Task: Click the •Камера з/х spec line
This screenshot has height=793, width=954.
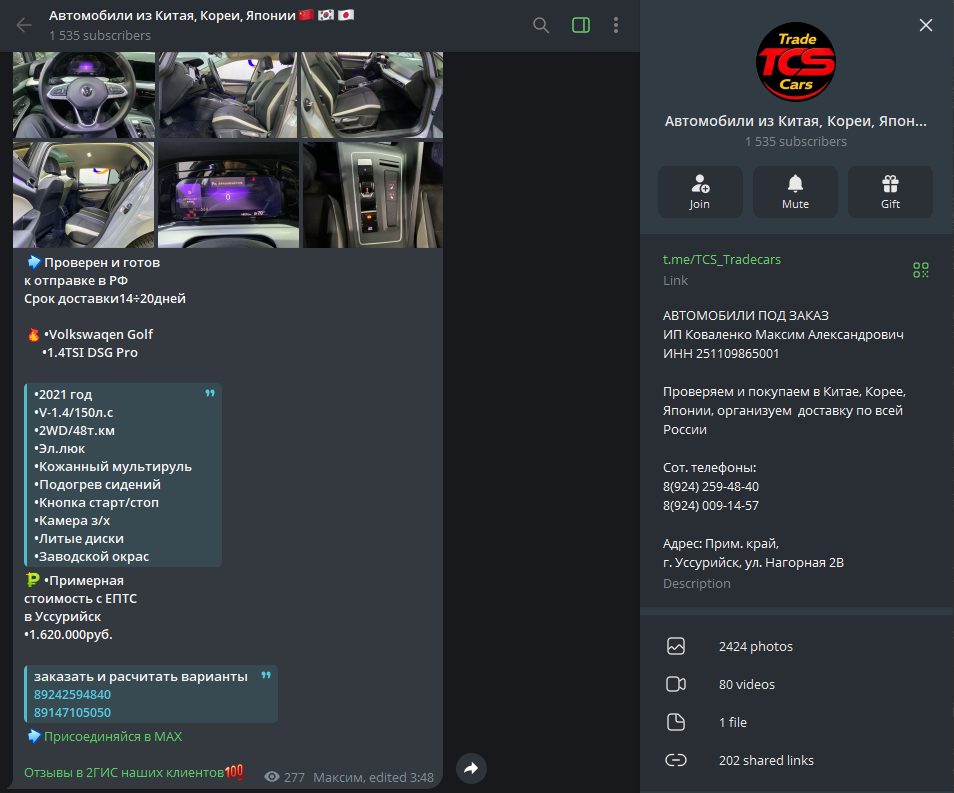Action: tap(72, 520)
